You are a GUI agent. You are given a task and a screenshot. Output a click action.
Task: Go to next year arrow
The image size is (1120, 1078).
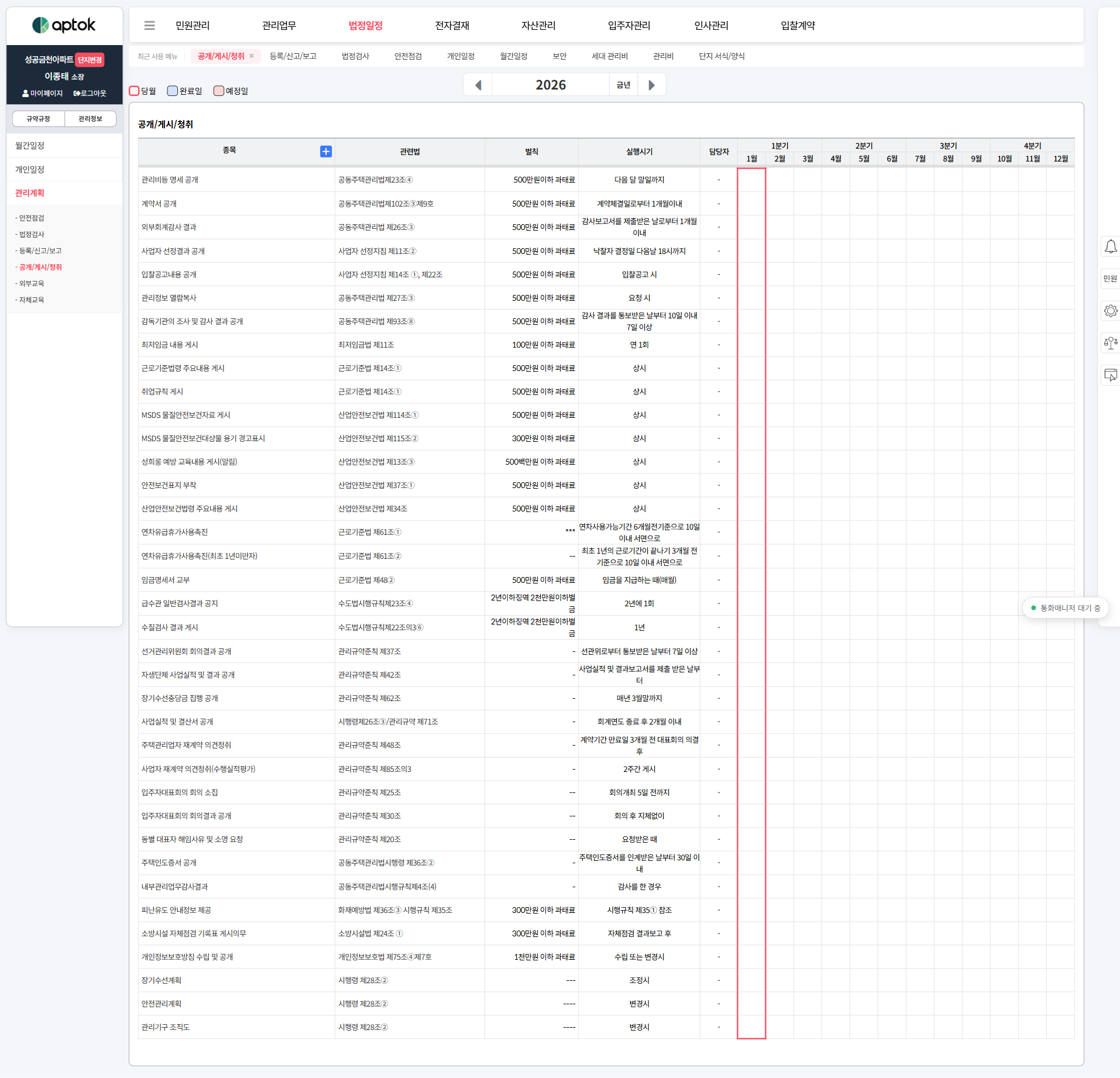[651, 85]
